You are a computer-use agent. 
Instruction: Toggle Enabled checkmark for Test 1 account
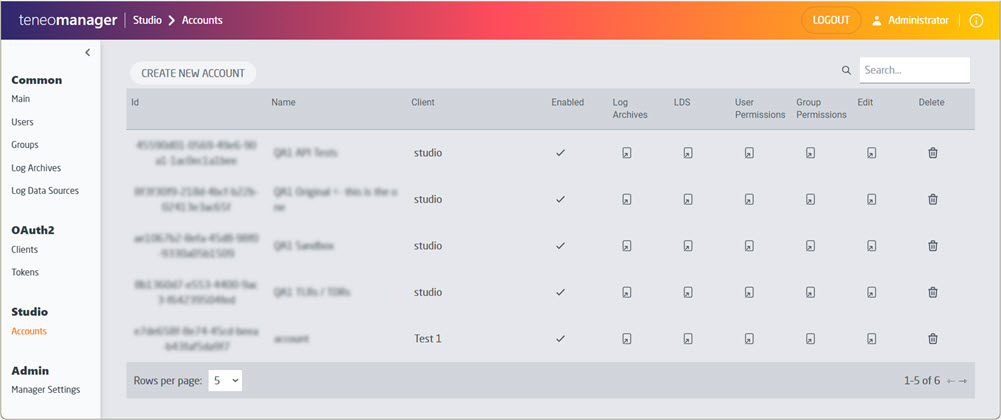tap(560, 339)
